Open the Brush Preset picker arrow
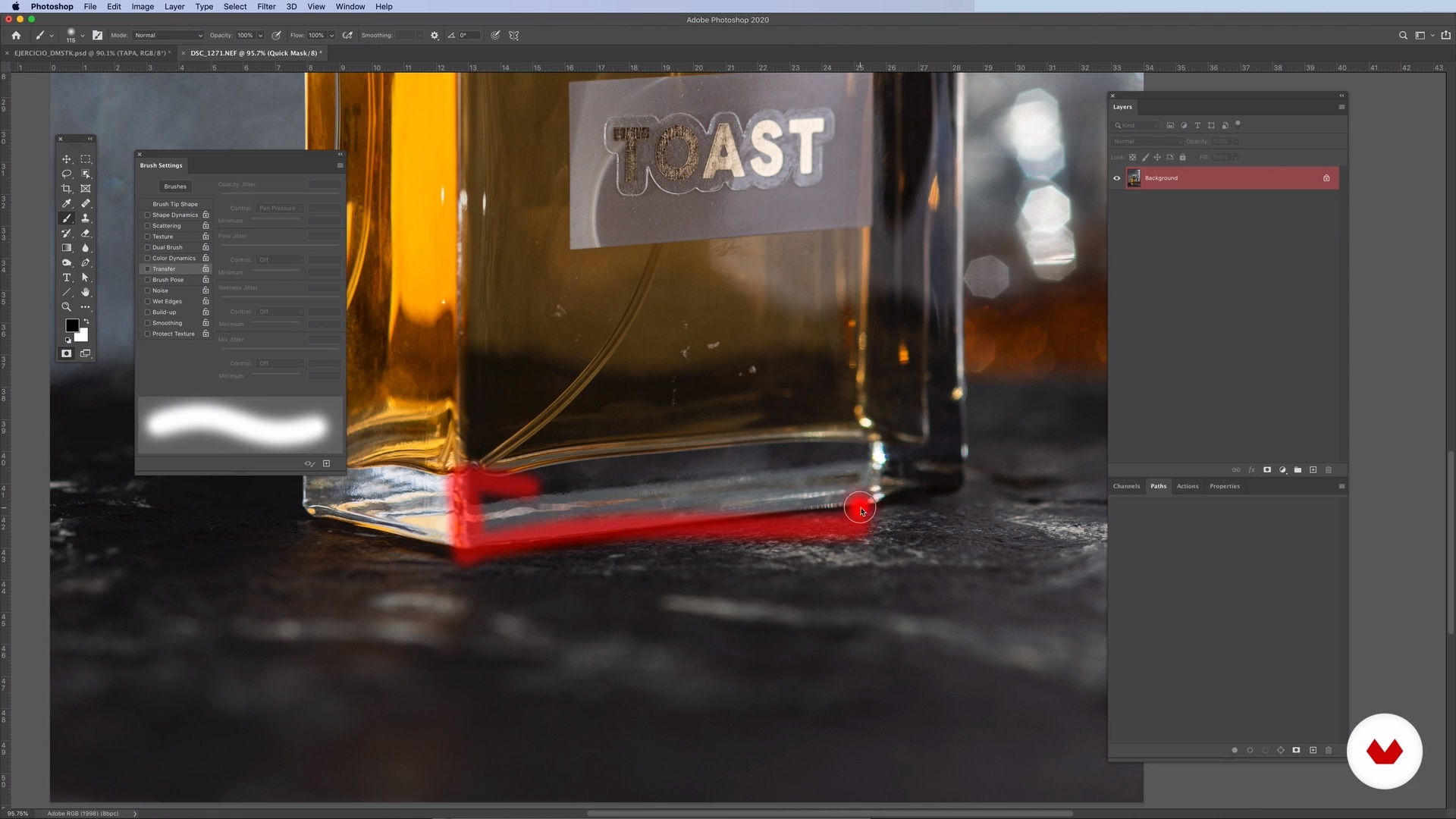Screen dimensions: 1456x819 82,36
